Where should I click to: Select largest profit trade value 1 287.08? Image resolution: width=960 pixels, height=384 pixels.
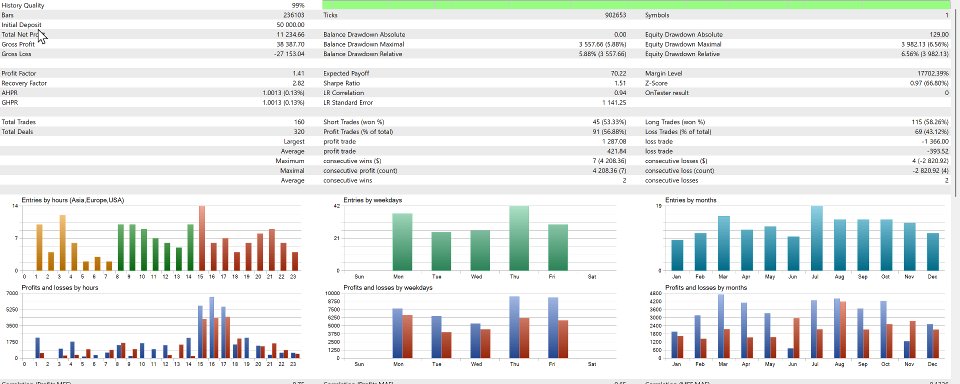click(x=615, y=141)
